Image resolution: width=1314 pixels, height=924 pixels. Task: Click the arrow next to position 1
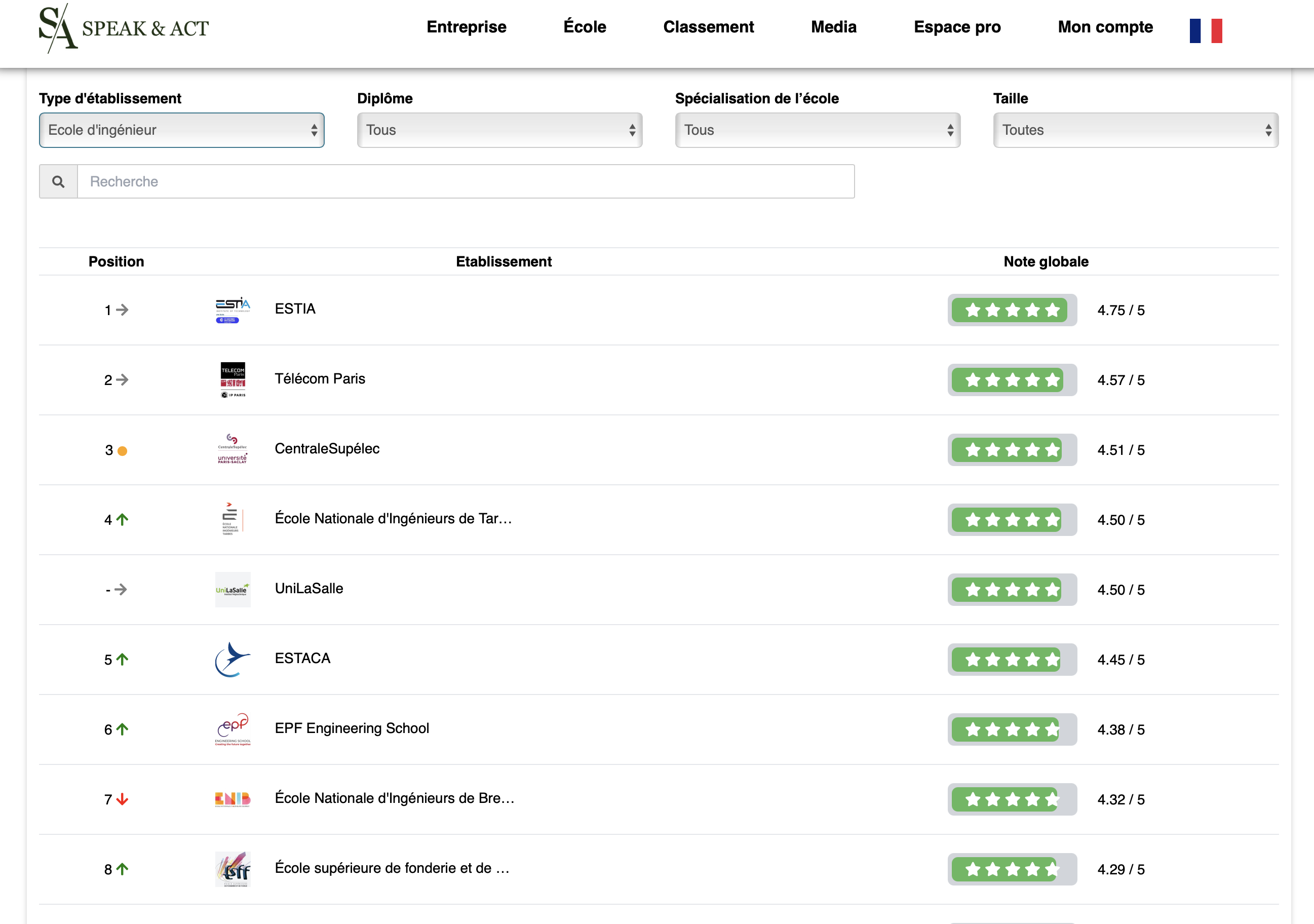(123, 310)
